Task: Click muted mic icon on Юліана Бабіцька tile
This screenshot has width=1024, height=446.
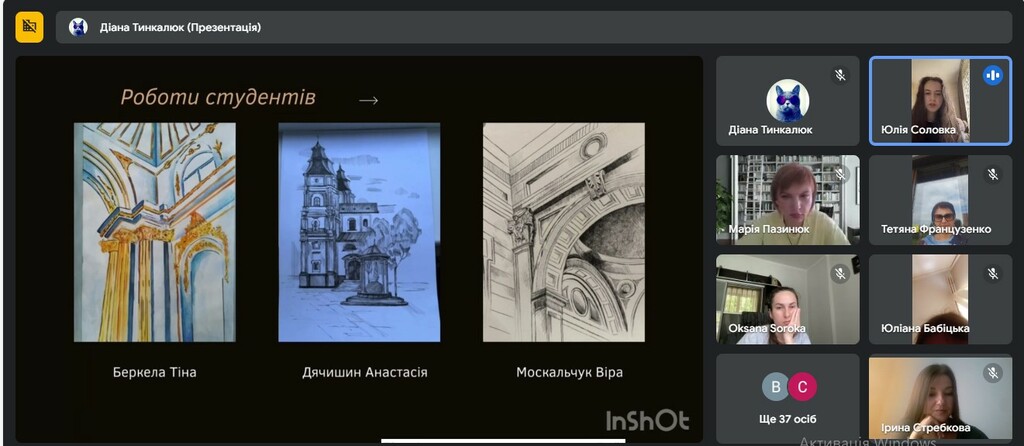Action: pyautogui.click(x=992, y=273)
